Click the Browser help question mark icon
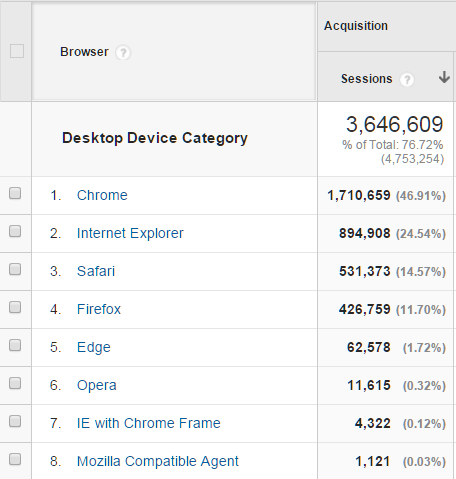Viewport: 456px width, 479px height. [123, 53]
